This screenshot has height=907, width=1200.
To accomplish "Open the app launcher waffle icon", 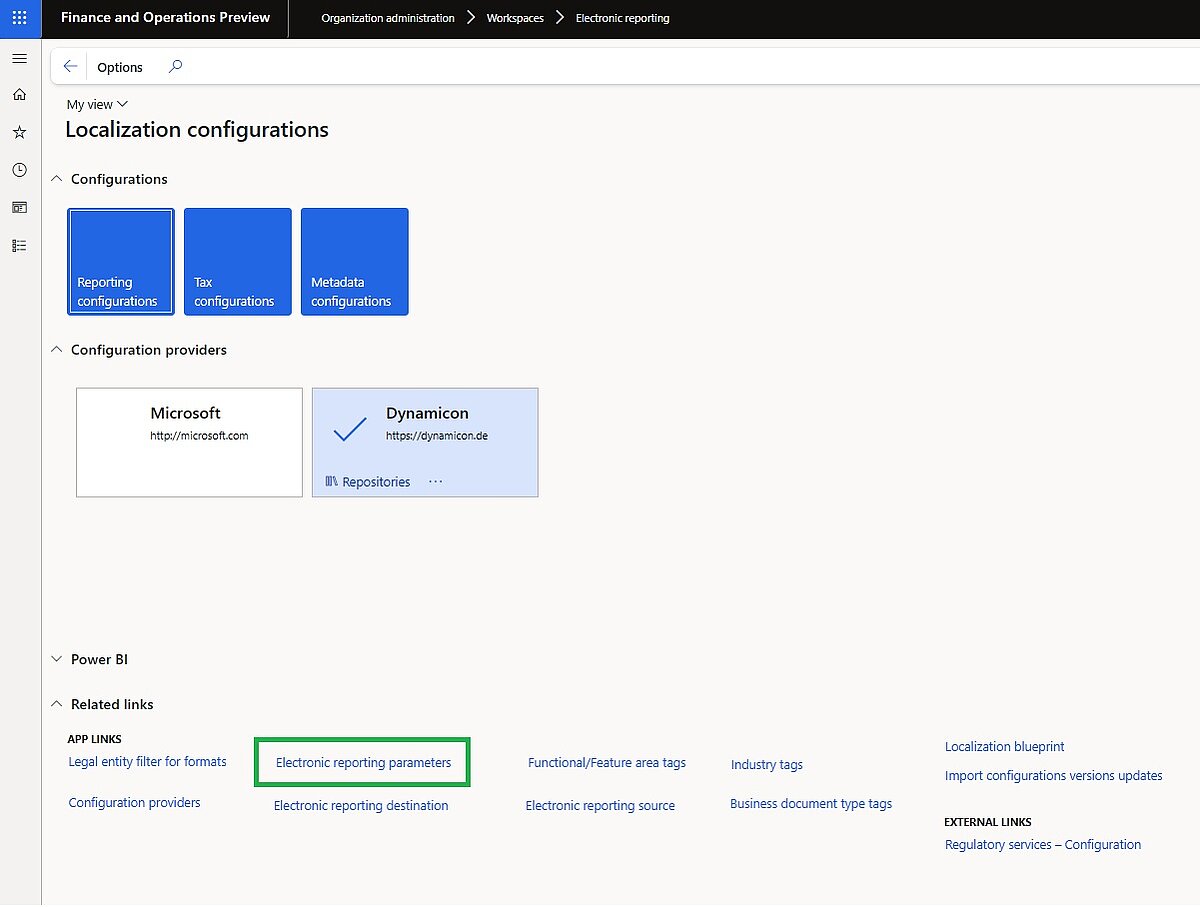I will click(x=20, y=18).
